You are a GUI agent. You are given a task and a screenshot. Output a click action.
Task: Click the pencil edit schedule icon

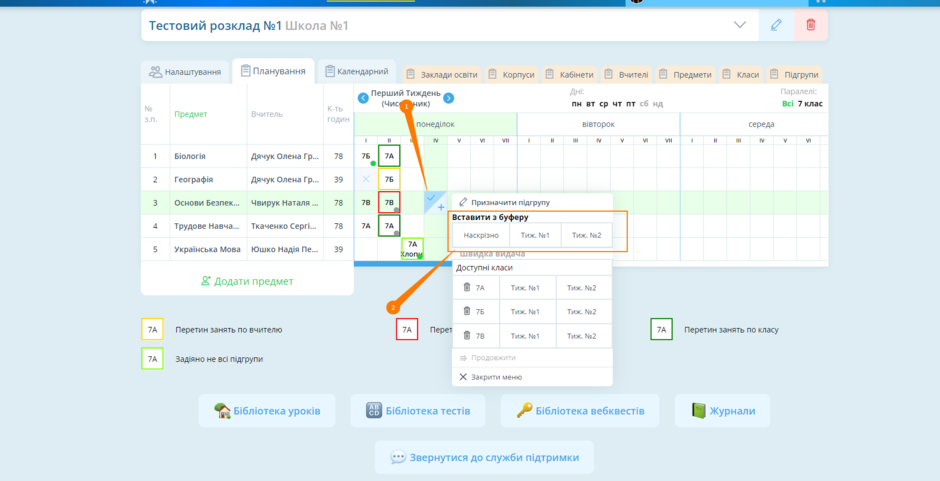tap(776, 25)
